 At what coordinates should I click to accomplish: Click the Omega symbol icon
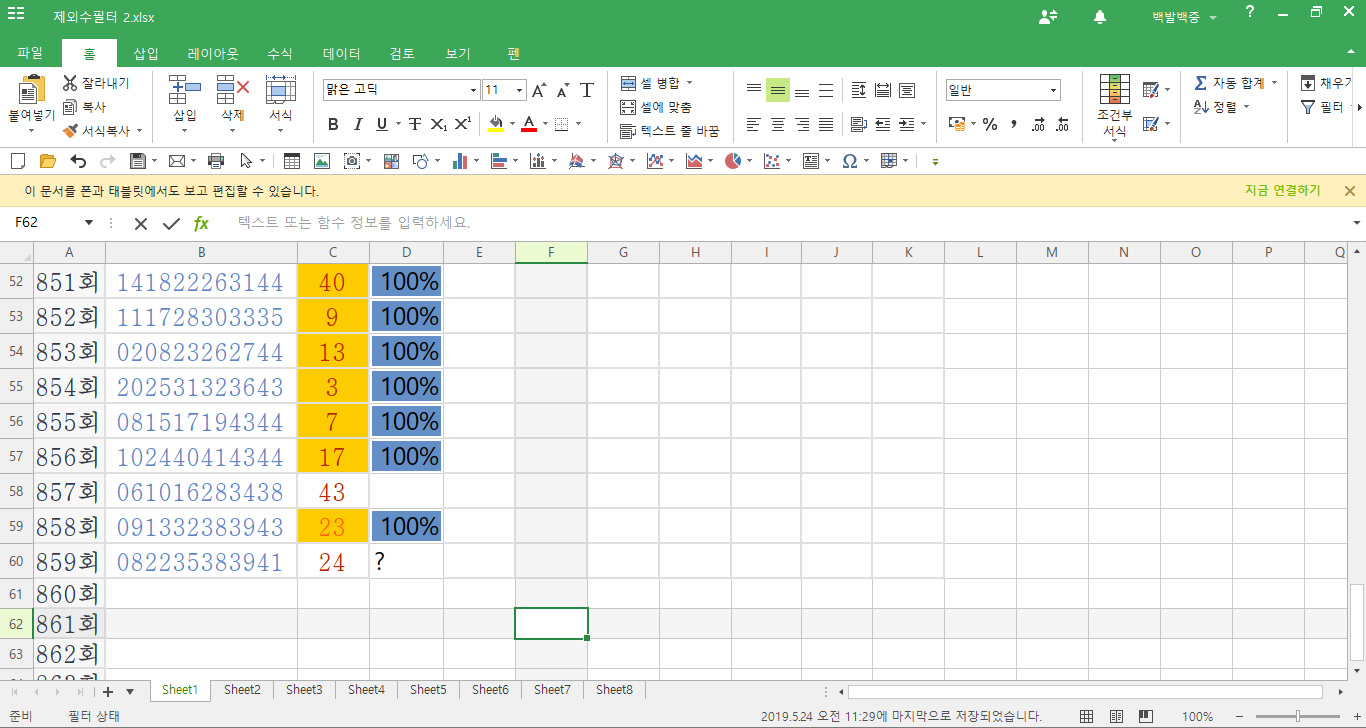pos(849,161)
